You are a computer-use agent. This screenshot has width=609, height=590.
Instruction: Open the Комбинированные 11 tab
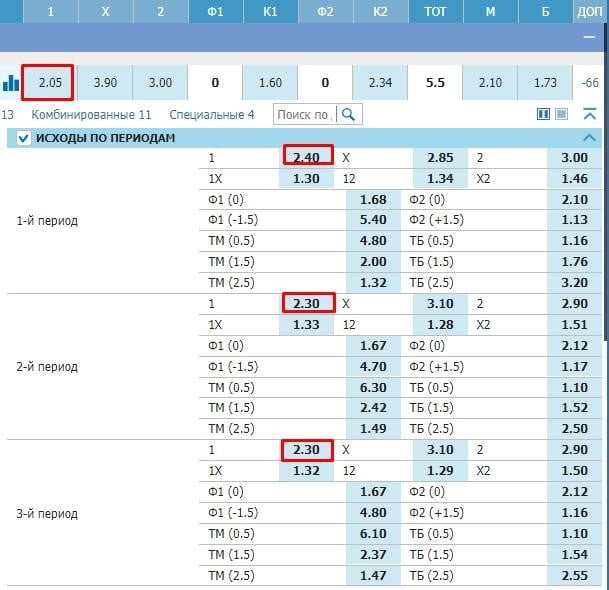tap(91, 115)
